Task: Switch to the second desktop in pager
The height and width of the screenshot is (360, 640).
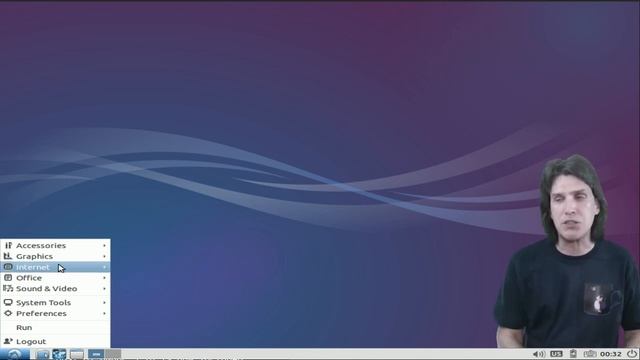Action: coord(113,354)
